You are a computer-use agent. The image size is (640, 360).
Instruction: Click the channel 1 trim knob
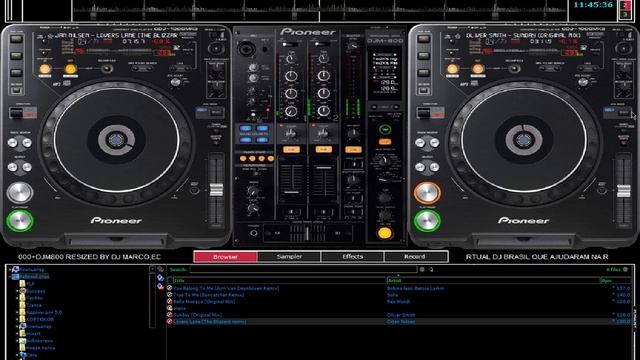291,58
